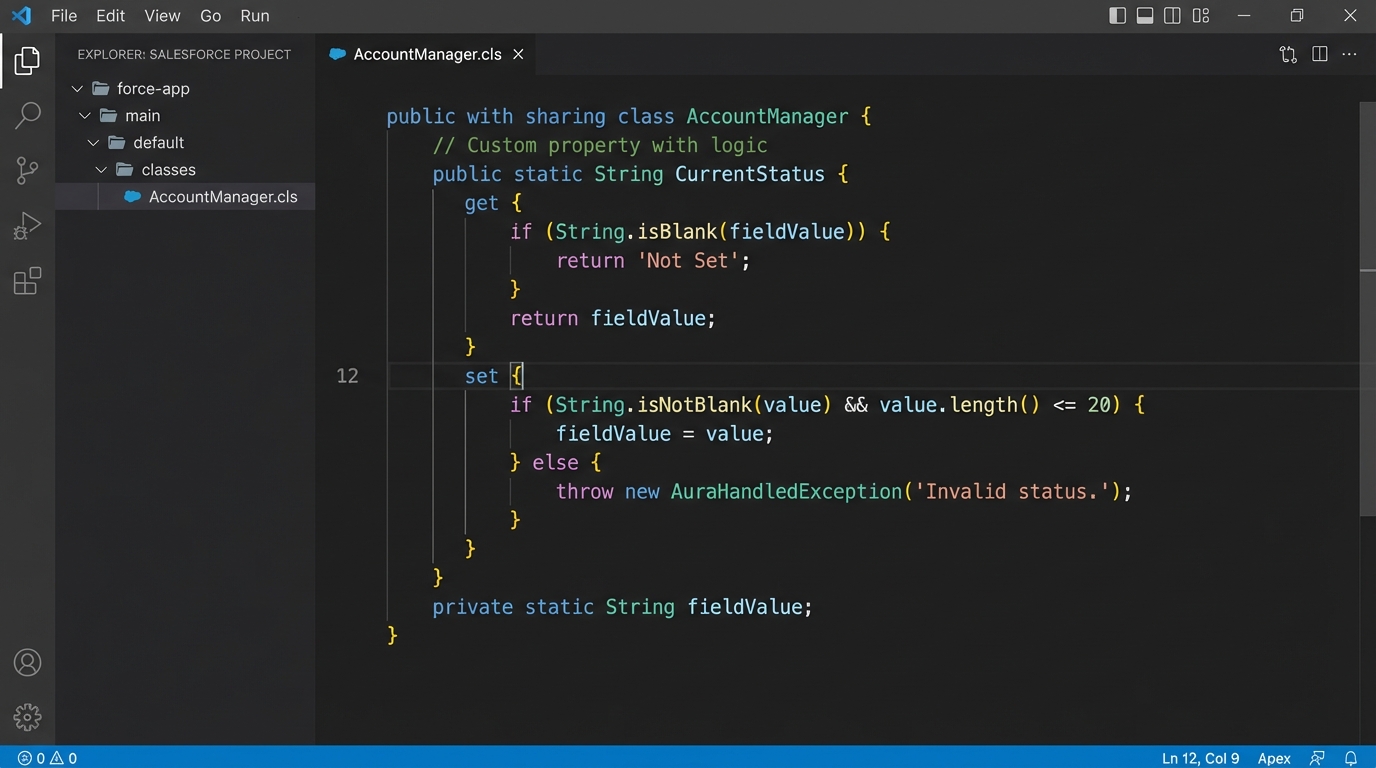This screenshot has width=1376, height=768.
Task: Open the Run and Debug view
Action: click(27, 226)
